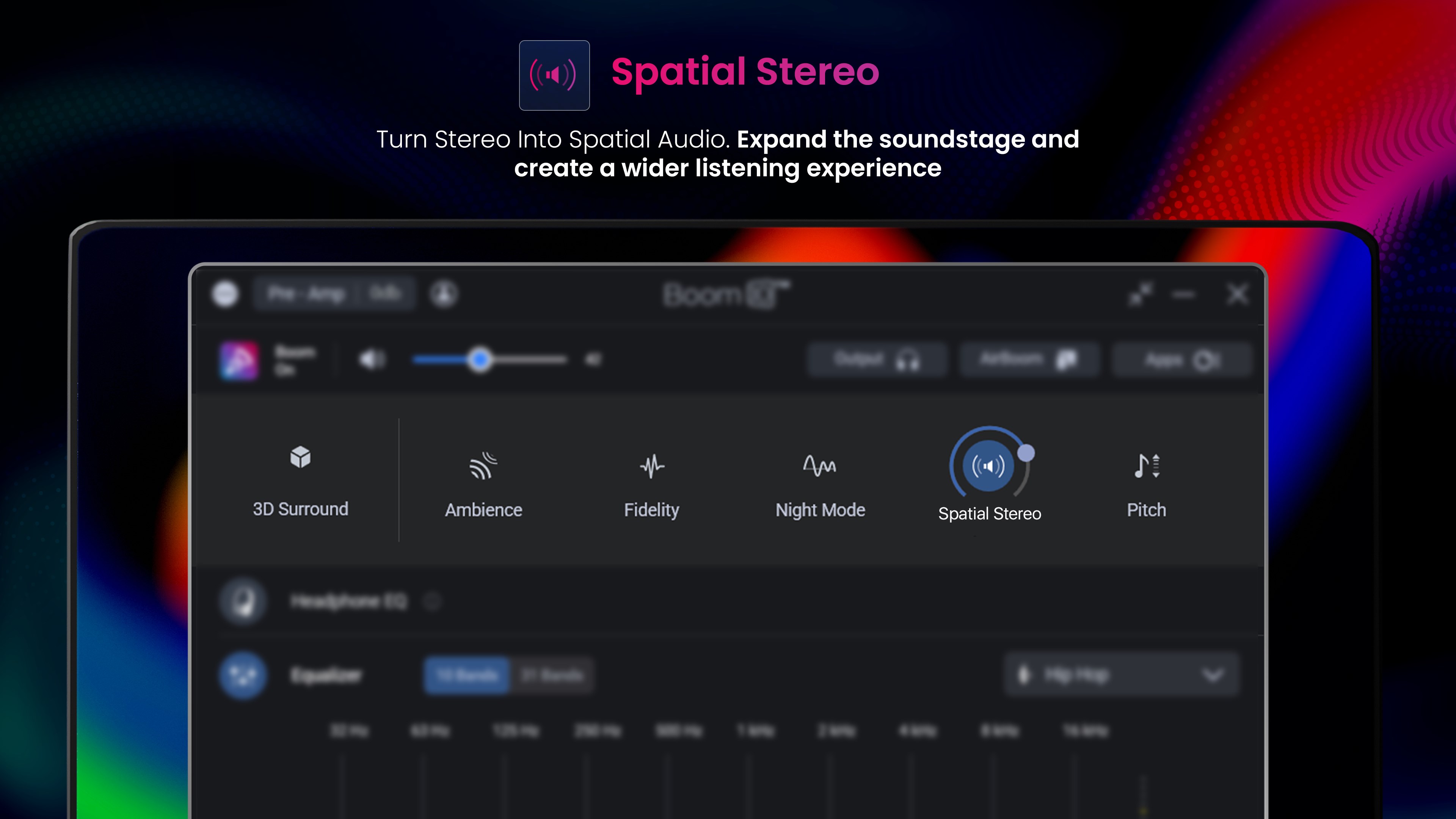Viewport: 1456px width, 819px height.
Task: Click the Fidelity label
Action: click(x=651, y=510)
